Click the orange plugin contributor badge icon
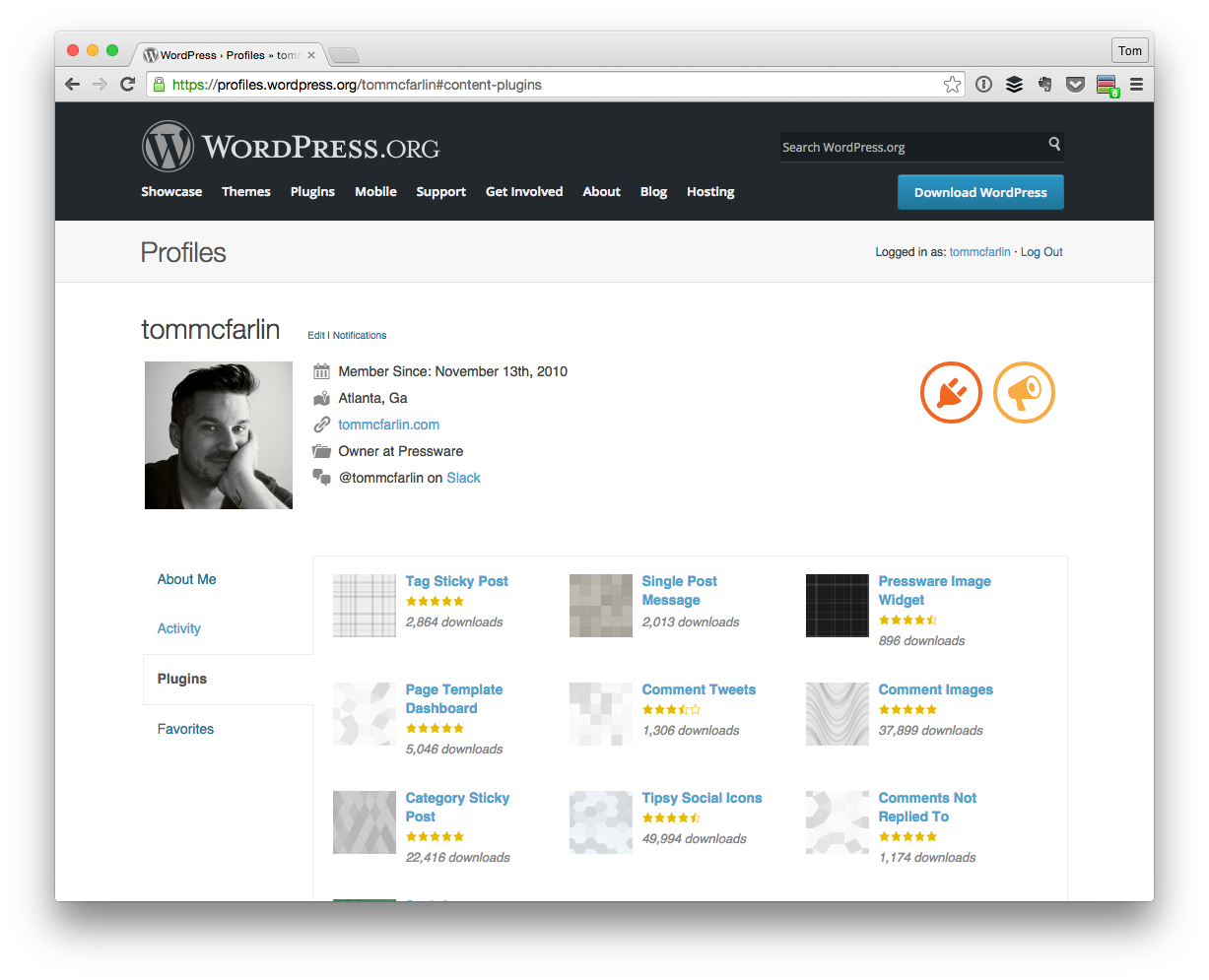The width and height of the screenshot is (1209, 980). pos(950,392)
